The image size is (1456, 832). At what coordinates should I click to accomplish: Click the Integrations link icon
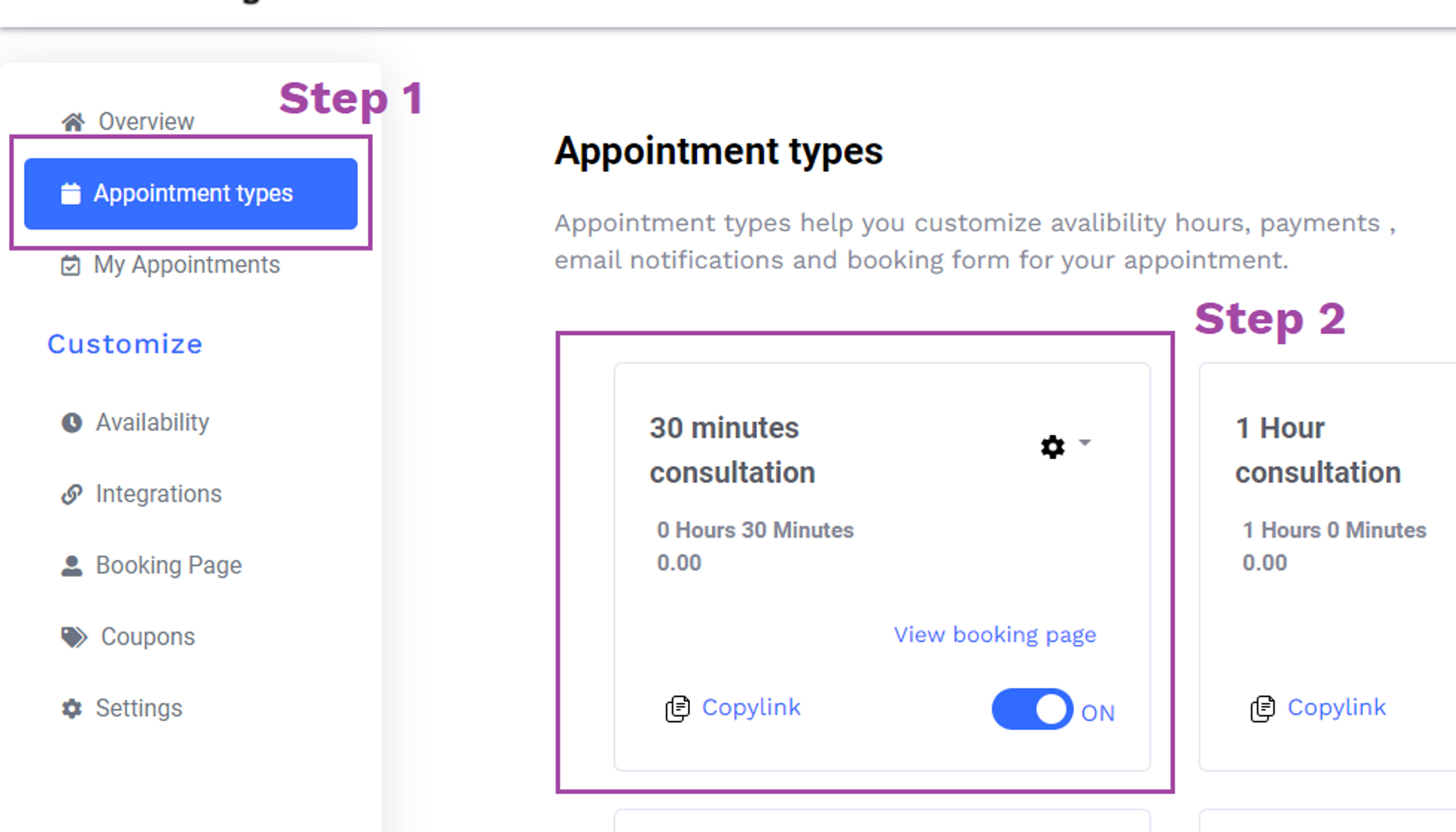coord(71,494)
